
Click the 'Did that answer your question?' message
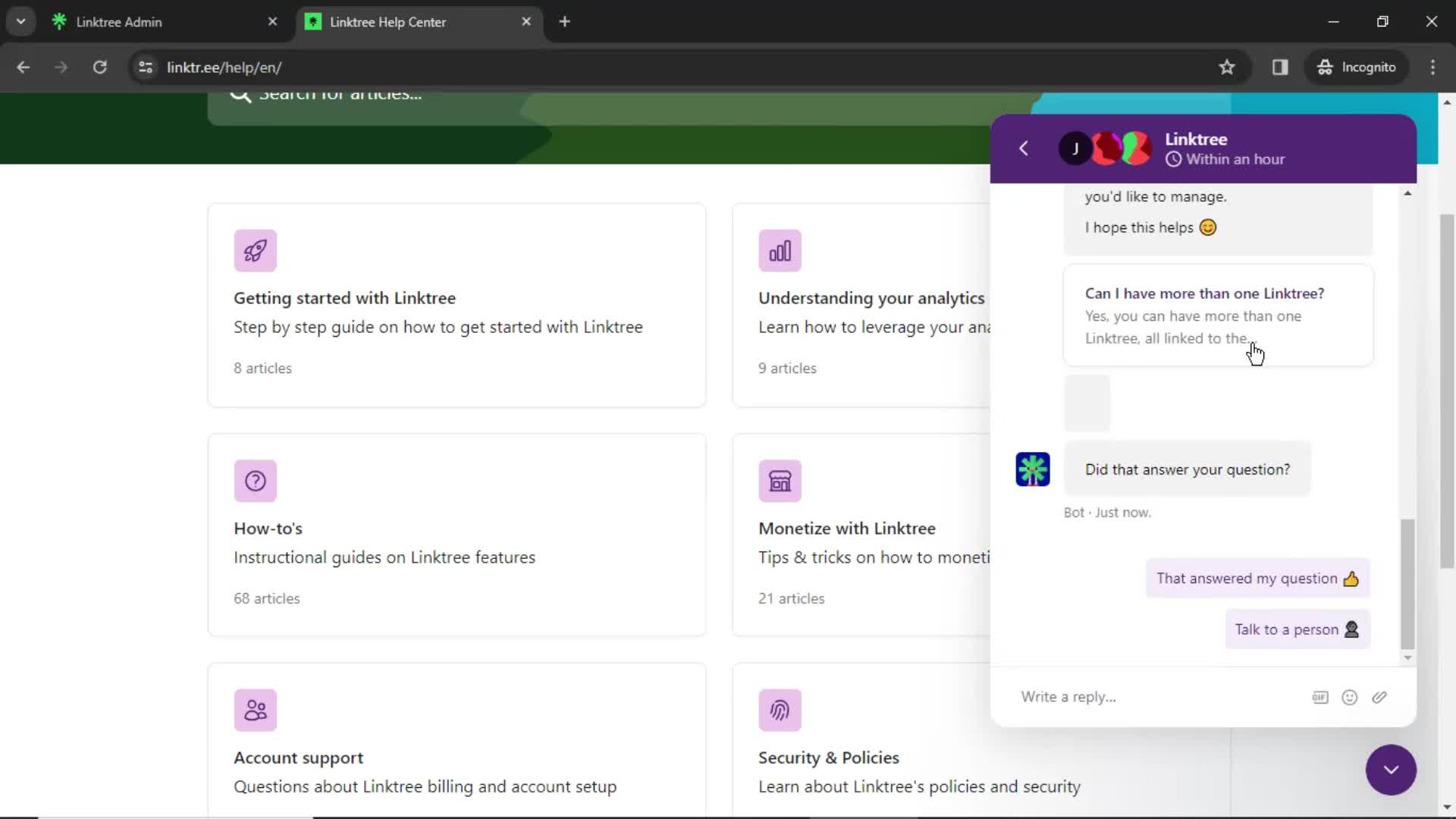coord(1187,469)
